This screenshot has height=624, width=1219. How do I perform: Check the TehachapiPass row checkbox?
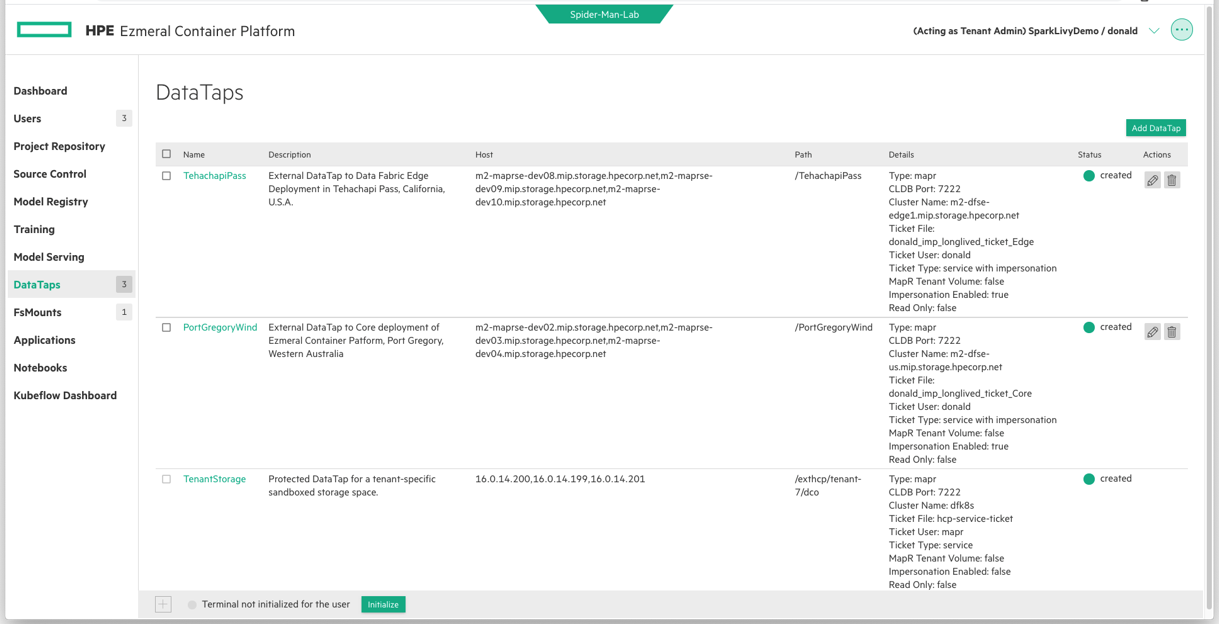tap(167, 176)
